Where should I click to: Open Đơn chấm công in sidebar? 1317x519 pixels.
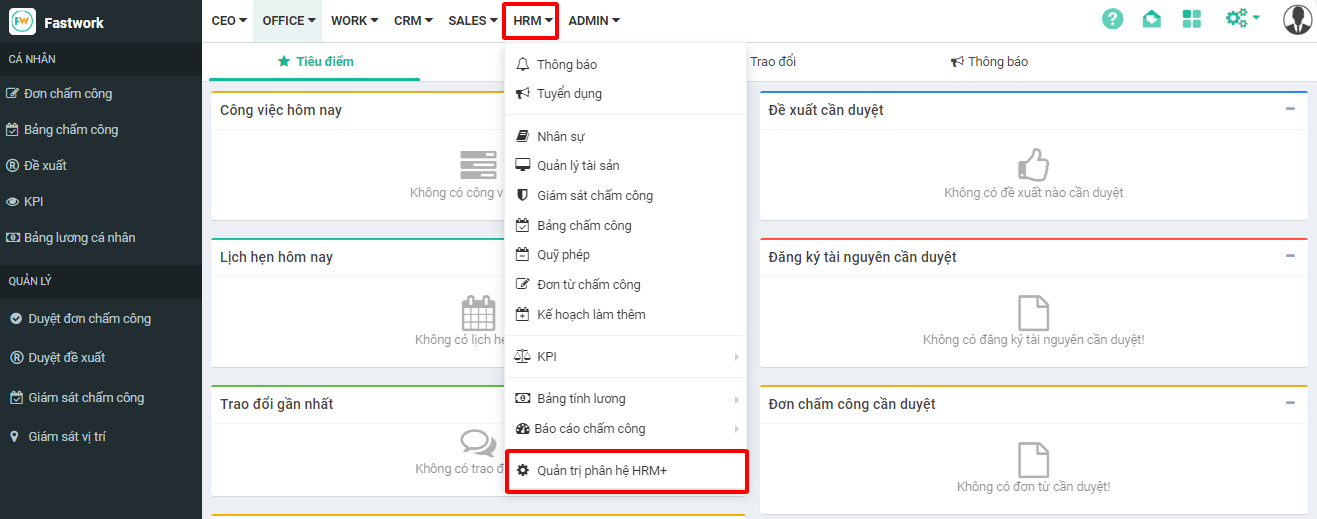click(x=68, y=94)
